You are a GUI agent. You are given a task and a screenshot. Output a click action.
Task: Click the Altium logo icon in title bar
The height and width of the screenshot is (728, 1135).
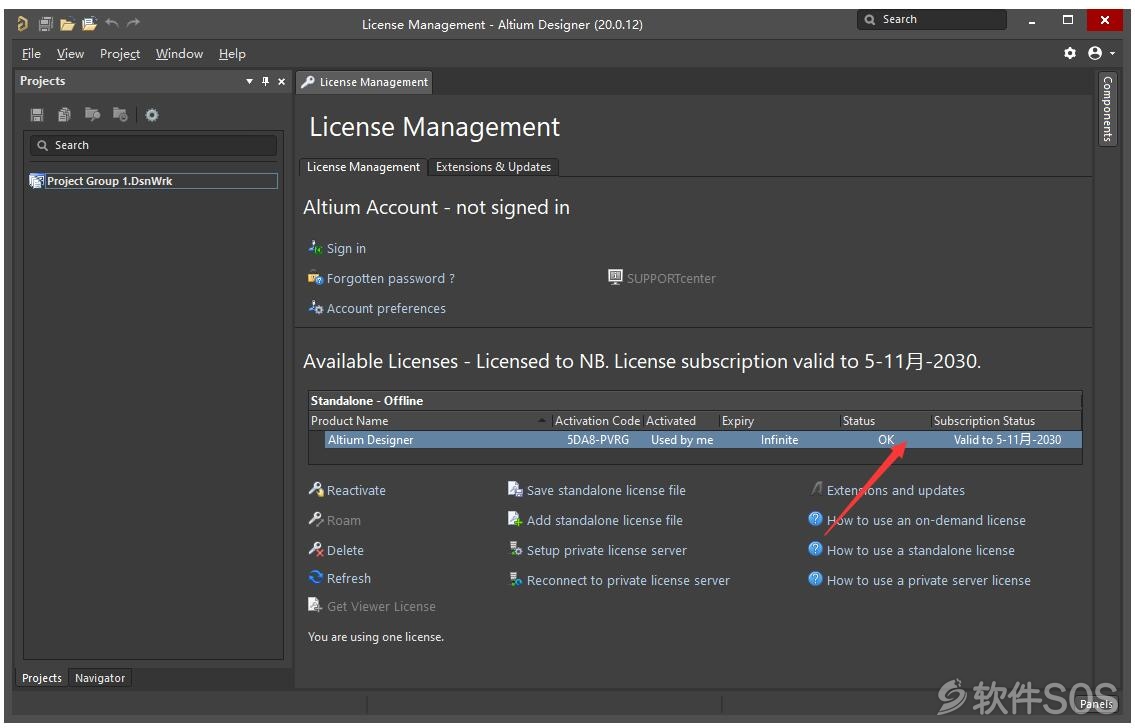[x=22, y=24]
